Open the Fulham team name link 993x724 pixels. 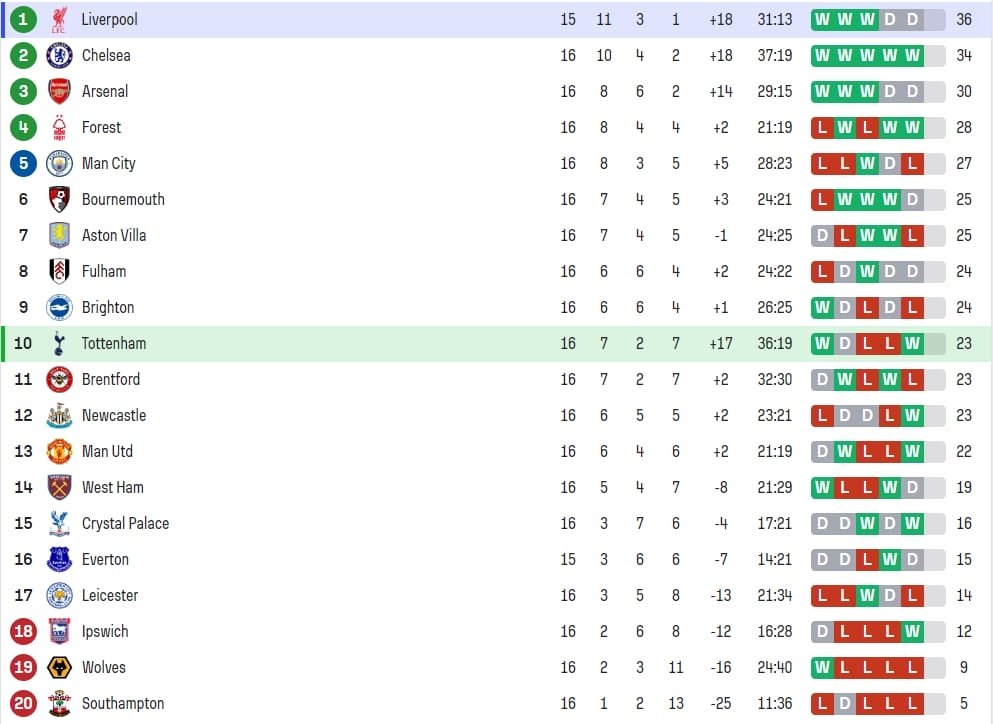[104, 271]
